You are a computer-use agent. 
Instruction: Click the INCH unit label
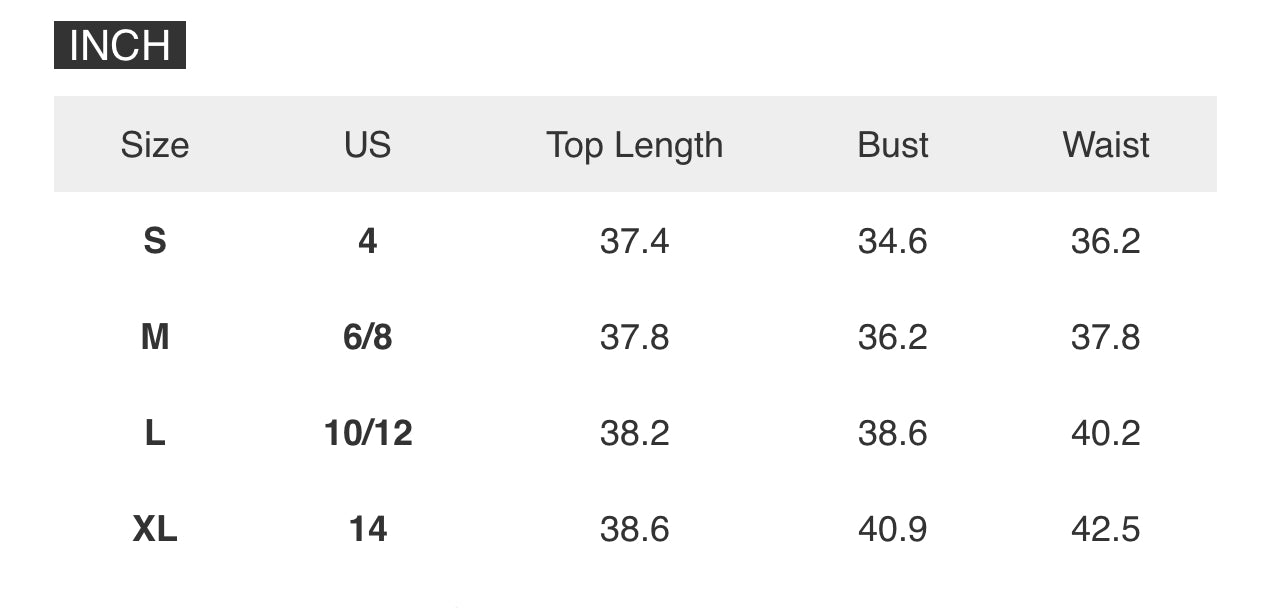tap(120, 46)
